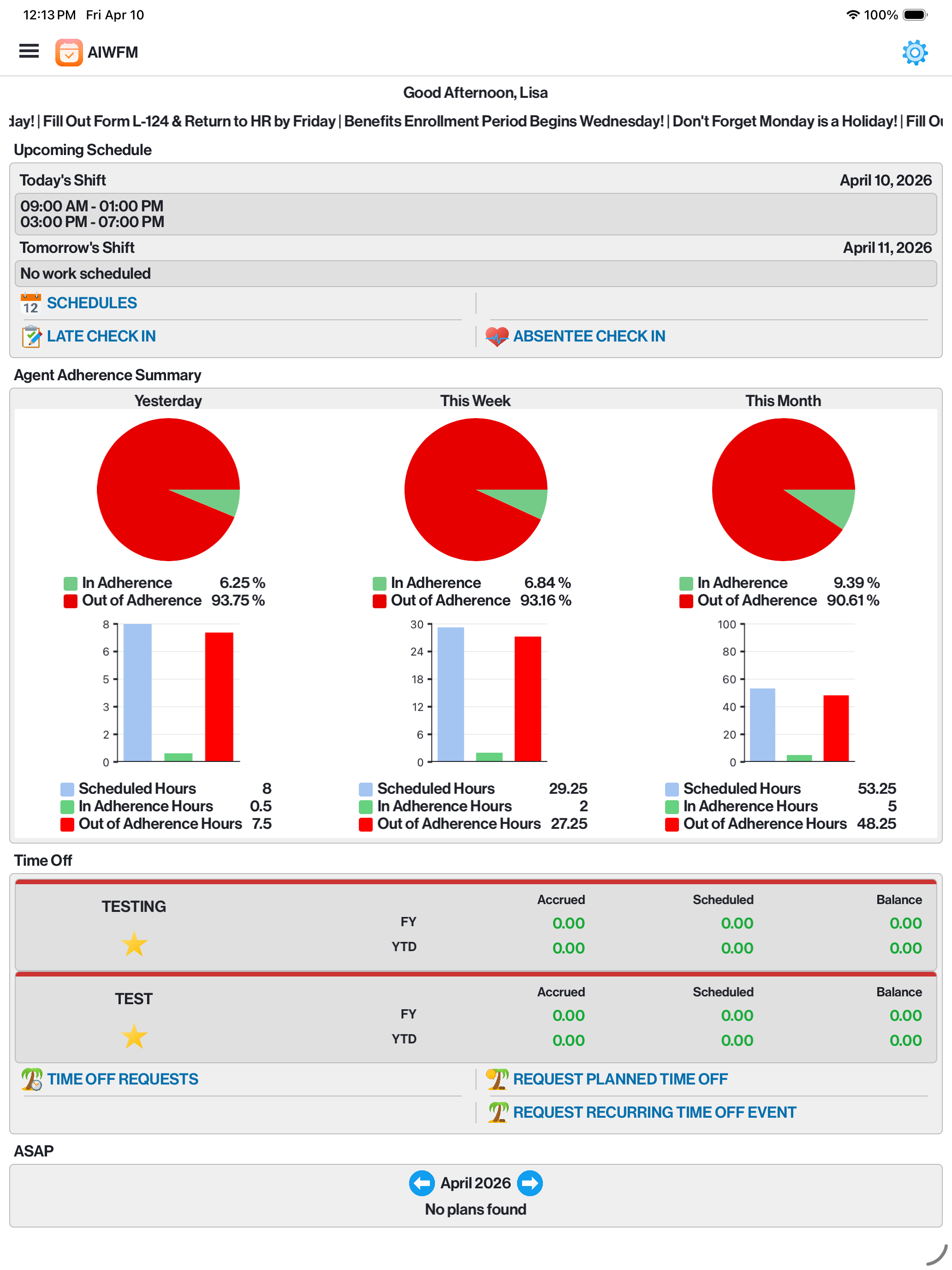This screenshot has height=1270, width=952.
Task: Tap the This Week hours bar chart
Action: pyautogui.click(x=479, y=693)
